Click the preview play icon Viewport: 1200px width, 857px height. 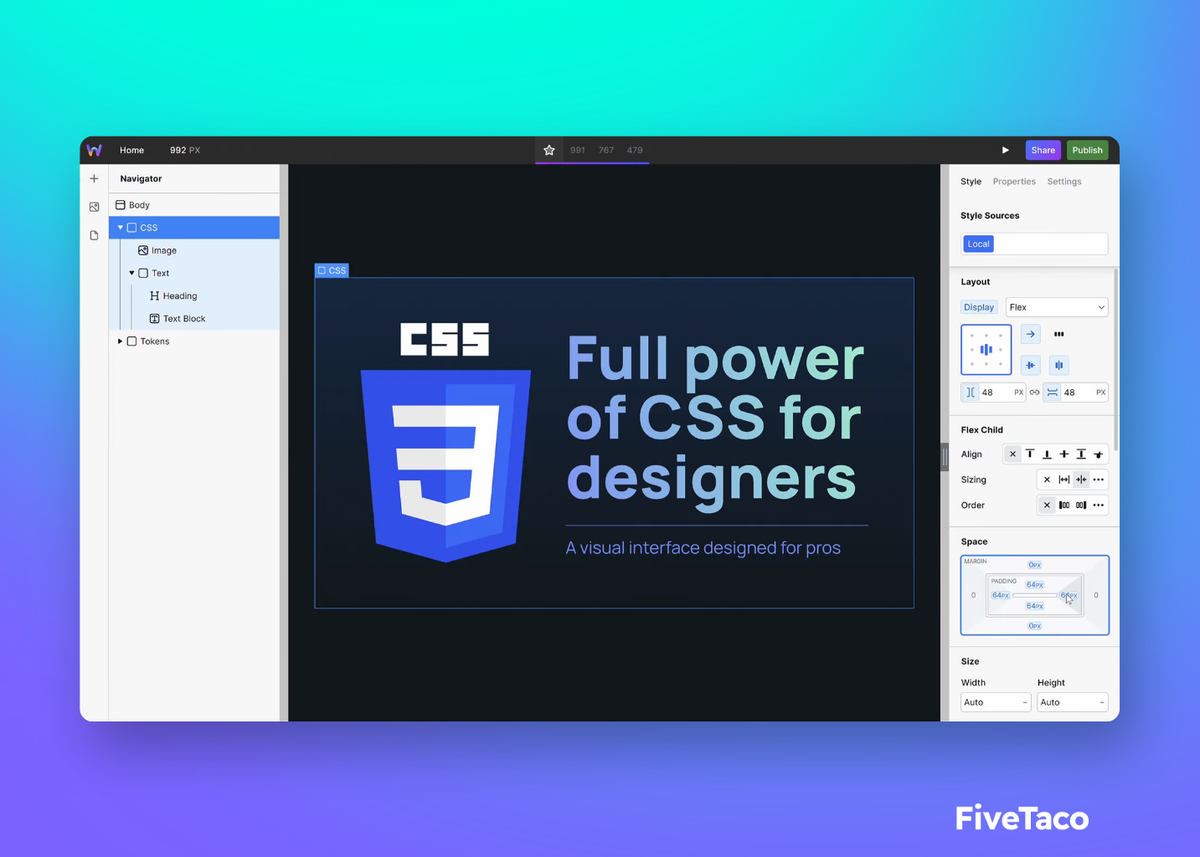pos(1006,150)
